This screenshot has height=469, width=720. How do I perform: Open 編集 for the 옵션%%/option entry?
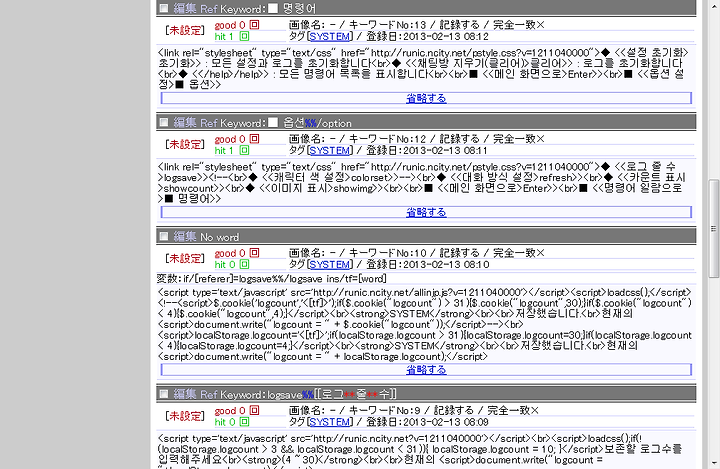coord(185,122)
